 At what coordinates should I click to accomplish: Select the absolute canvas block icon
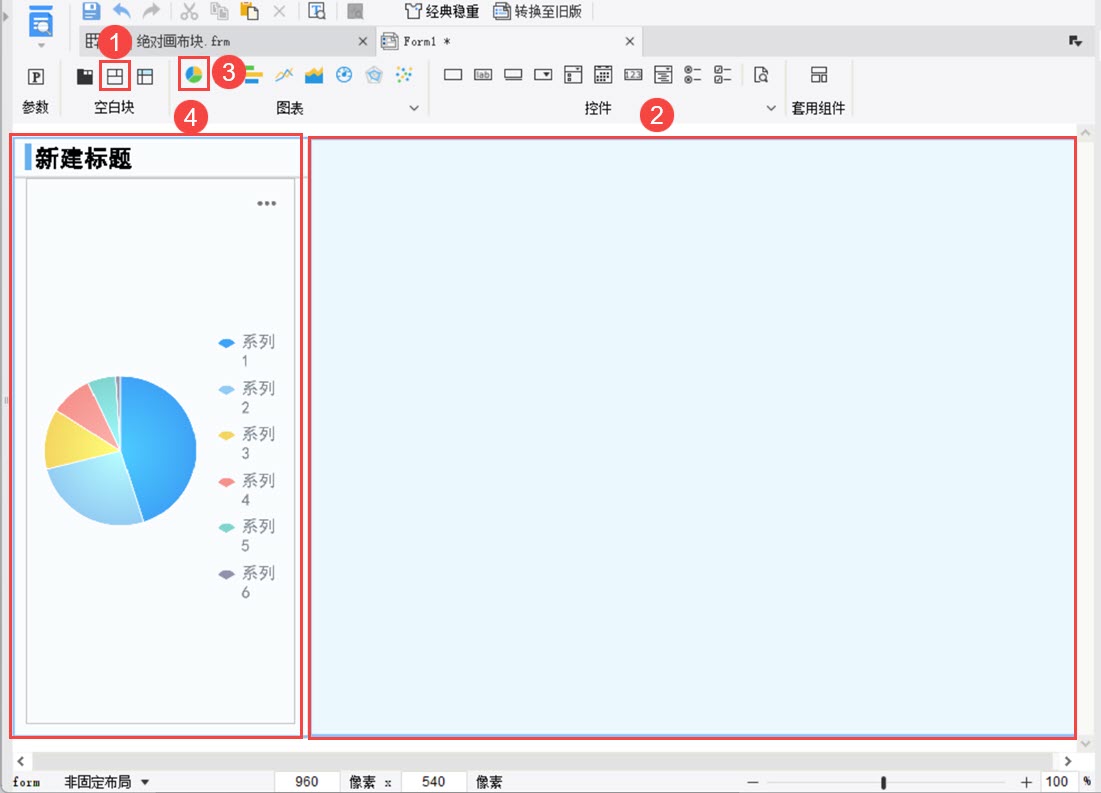[114, 76]
